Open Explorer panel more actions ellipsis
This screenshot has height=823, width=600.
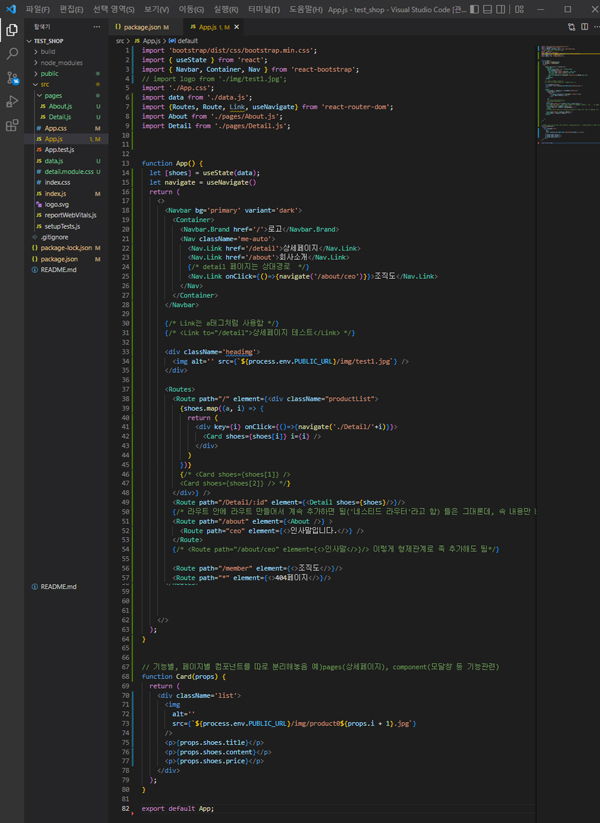(x=97, y=27)
